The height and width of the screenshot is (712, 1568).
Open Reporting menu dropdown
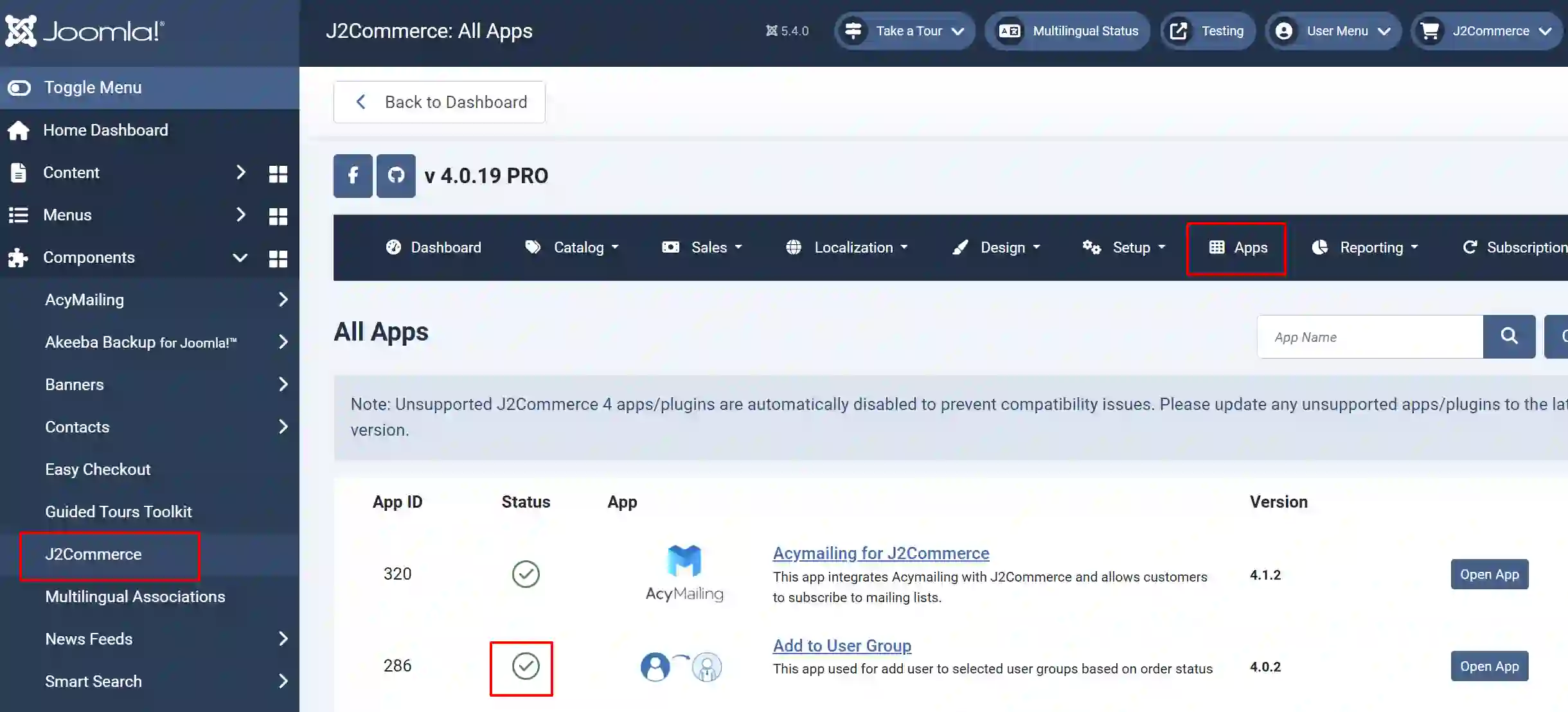(1365, 247)
